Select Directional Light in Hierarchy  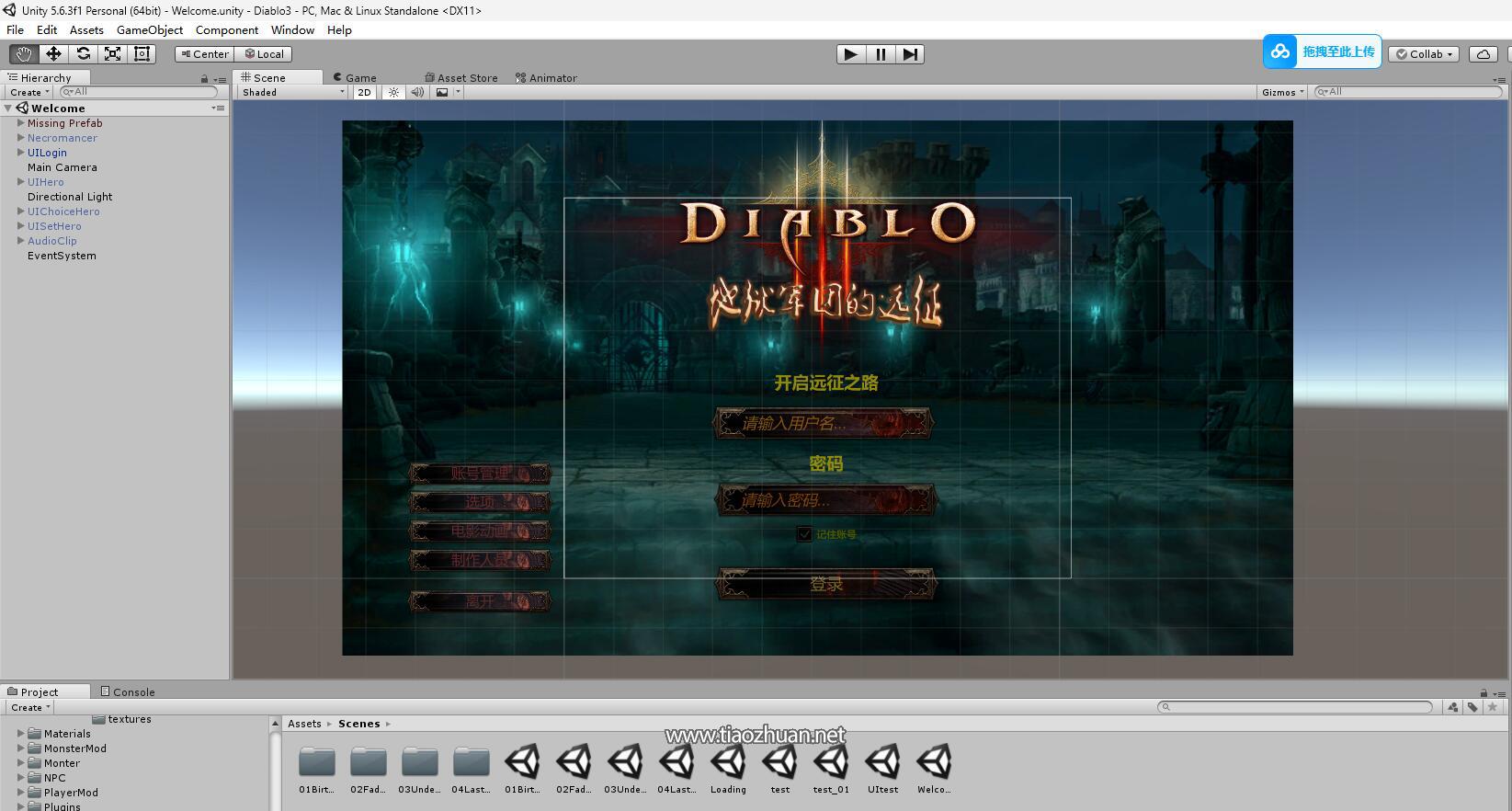tap(70, 197)
